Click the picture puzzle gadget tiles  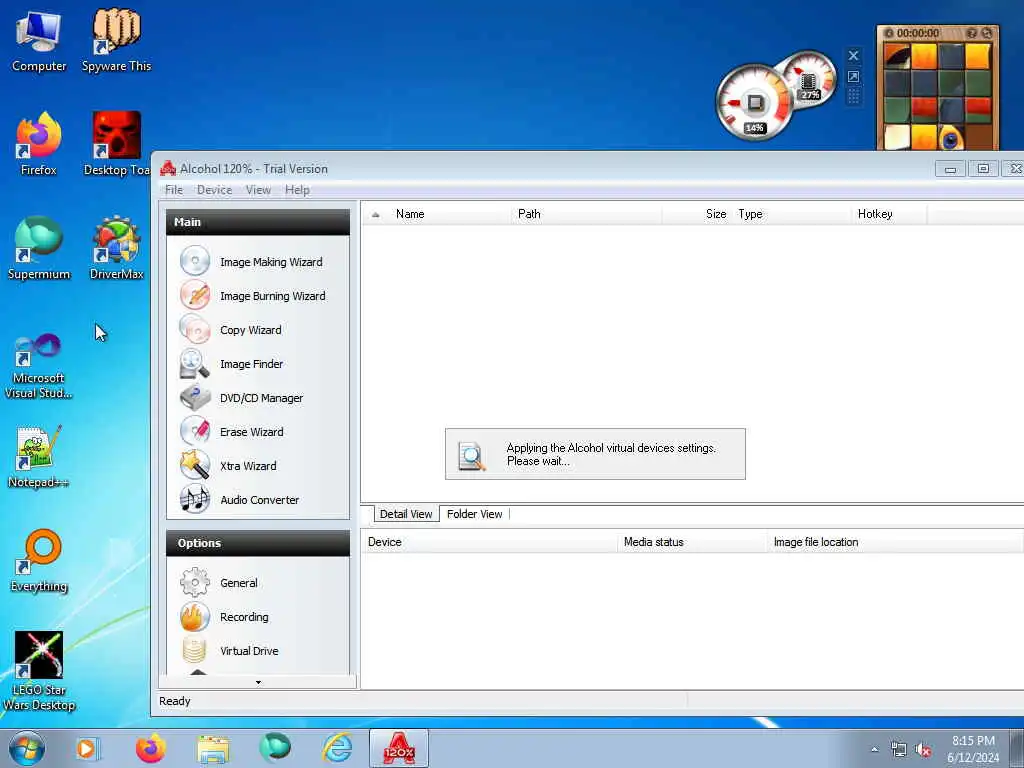pyautogui.click(x=938, y=97)
